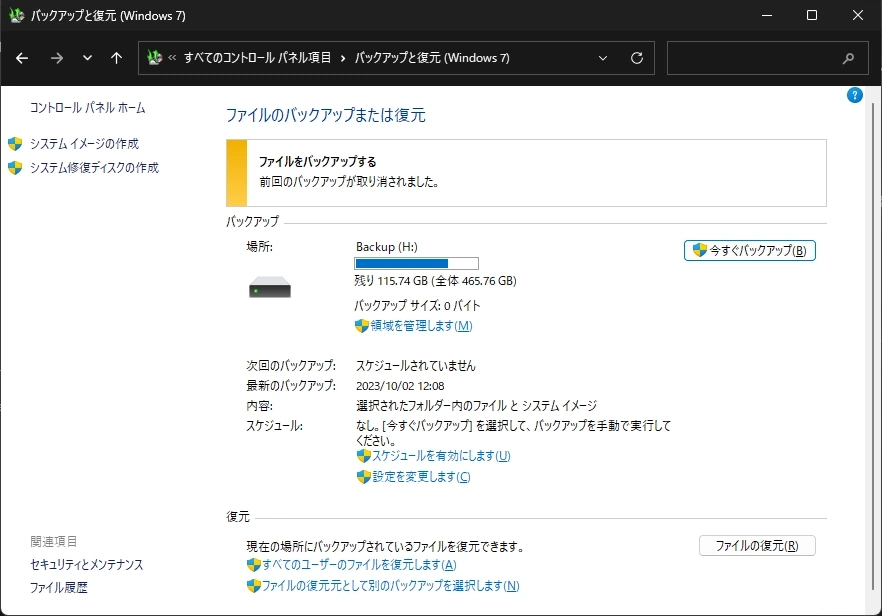Open help via the blue question mark icon
The height and width of the screenshot is (616, 882).
854,94
